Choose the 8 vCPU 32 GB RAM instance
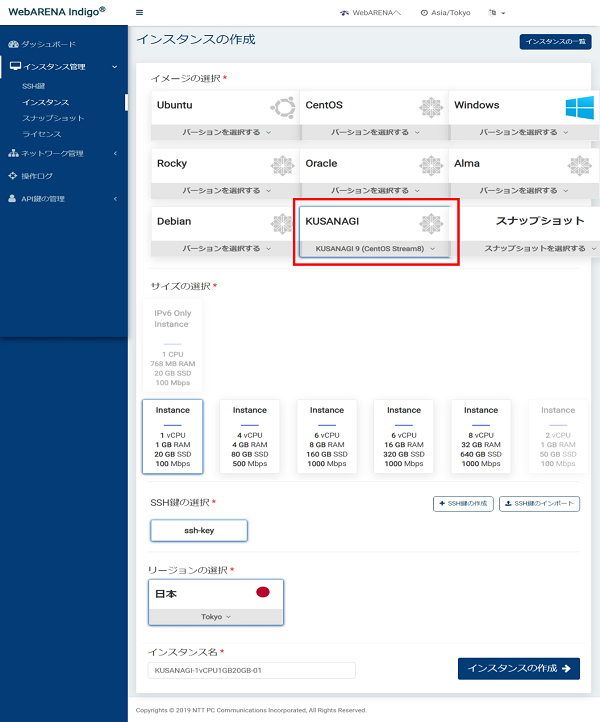 point(480,436)
